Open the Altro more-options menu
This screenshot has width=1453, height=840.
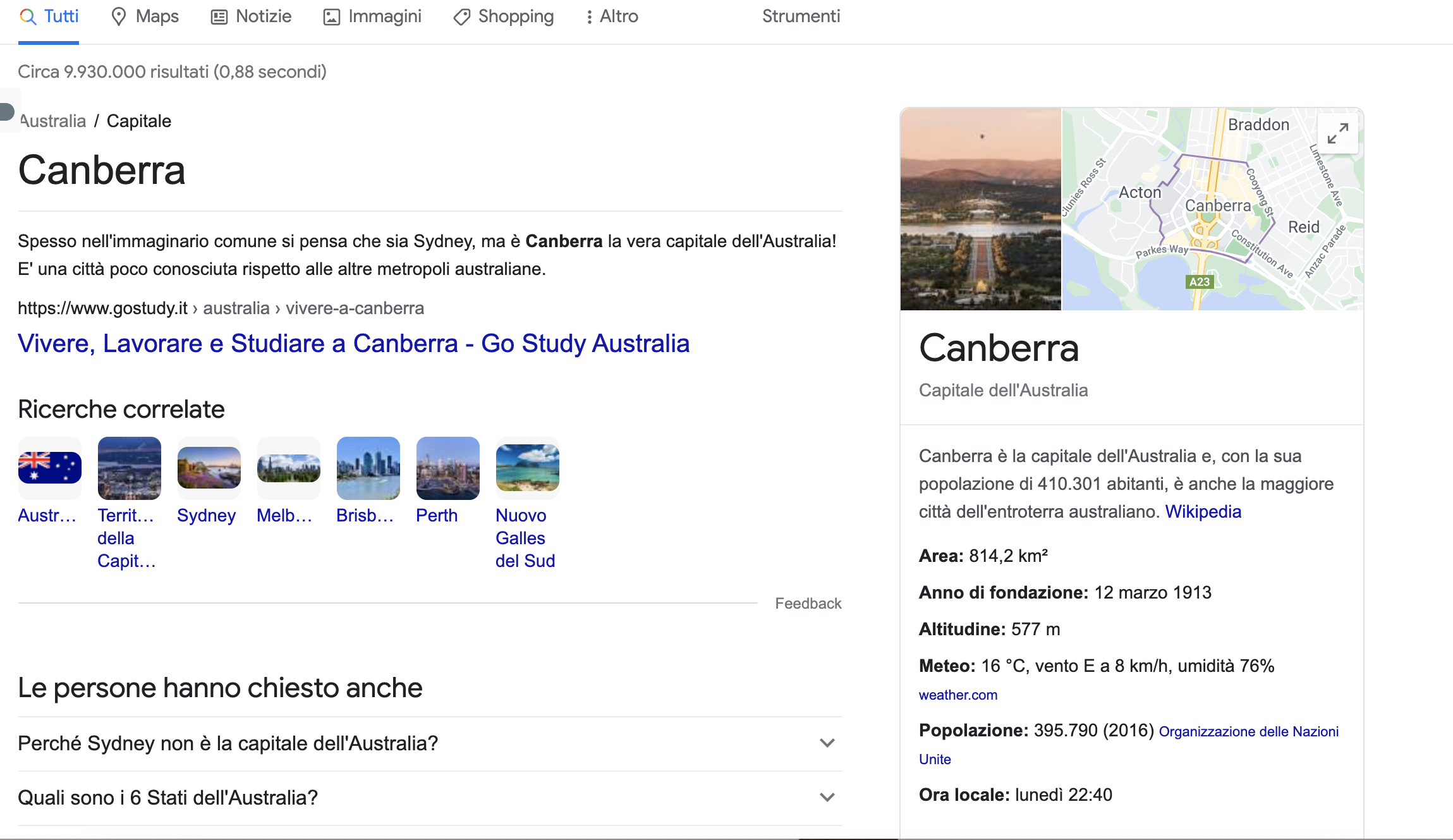pos(612,17)
